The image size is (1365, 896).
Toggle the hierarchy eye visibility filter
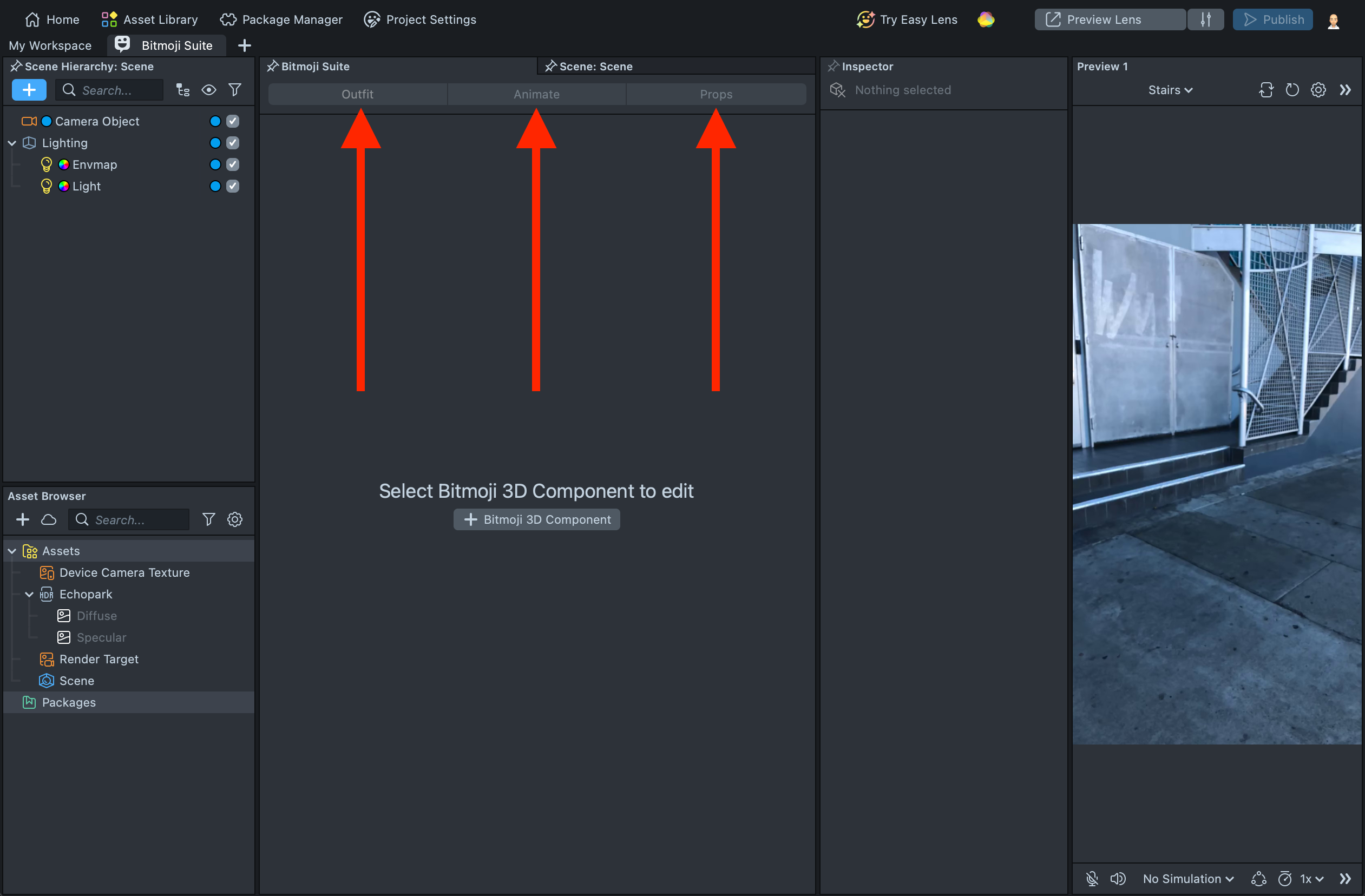209,90
